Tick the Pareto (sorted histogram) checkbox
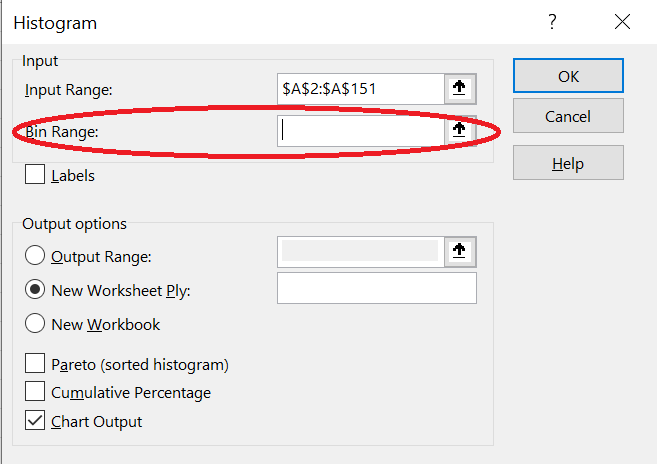The image size is (657, 464). (35, 364)
